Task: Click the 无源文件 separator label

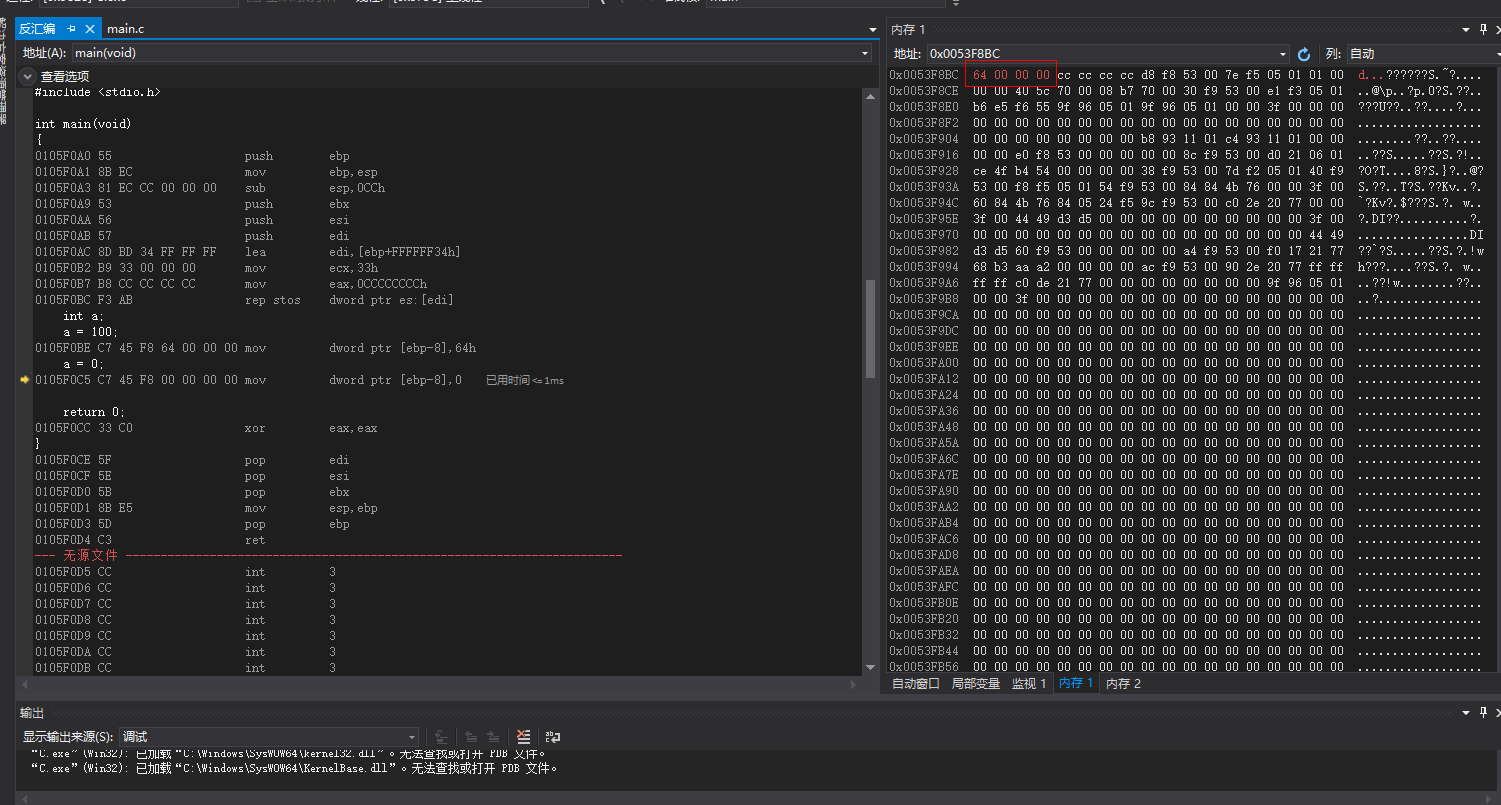Action: (90, 555)
